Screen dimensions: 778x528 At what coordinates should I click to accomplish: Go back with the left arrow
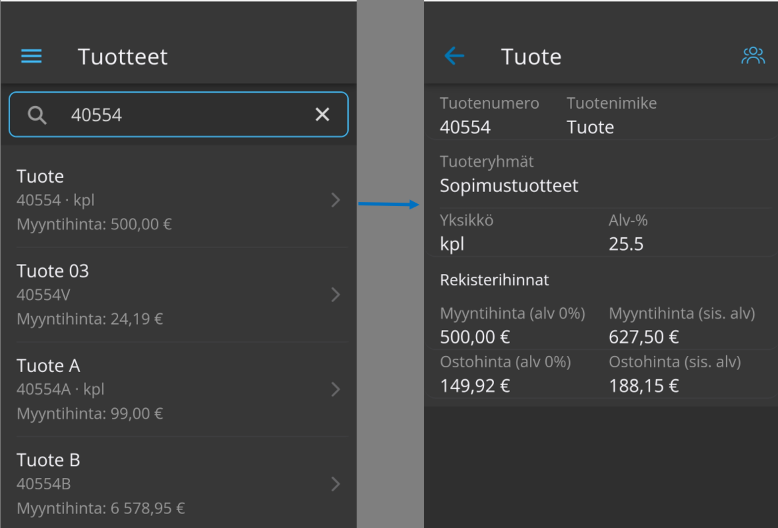454,56
